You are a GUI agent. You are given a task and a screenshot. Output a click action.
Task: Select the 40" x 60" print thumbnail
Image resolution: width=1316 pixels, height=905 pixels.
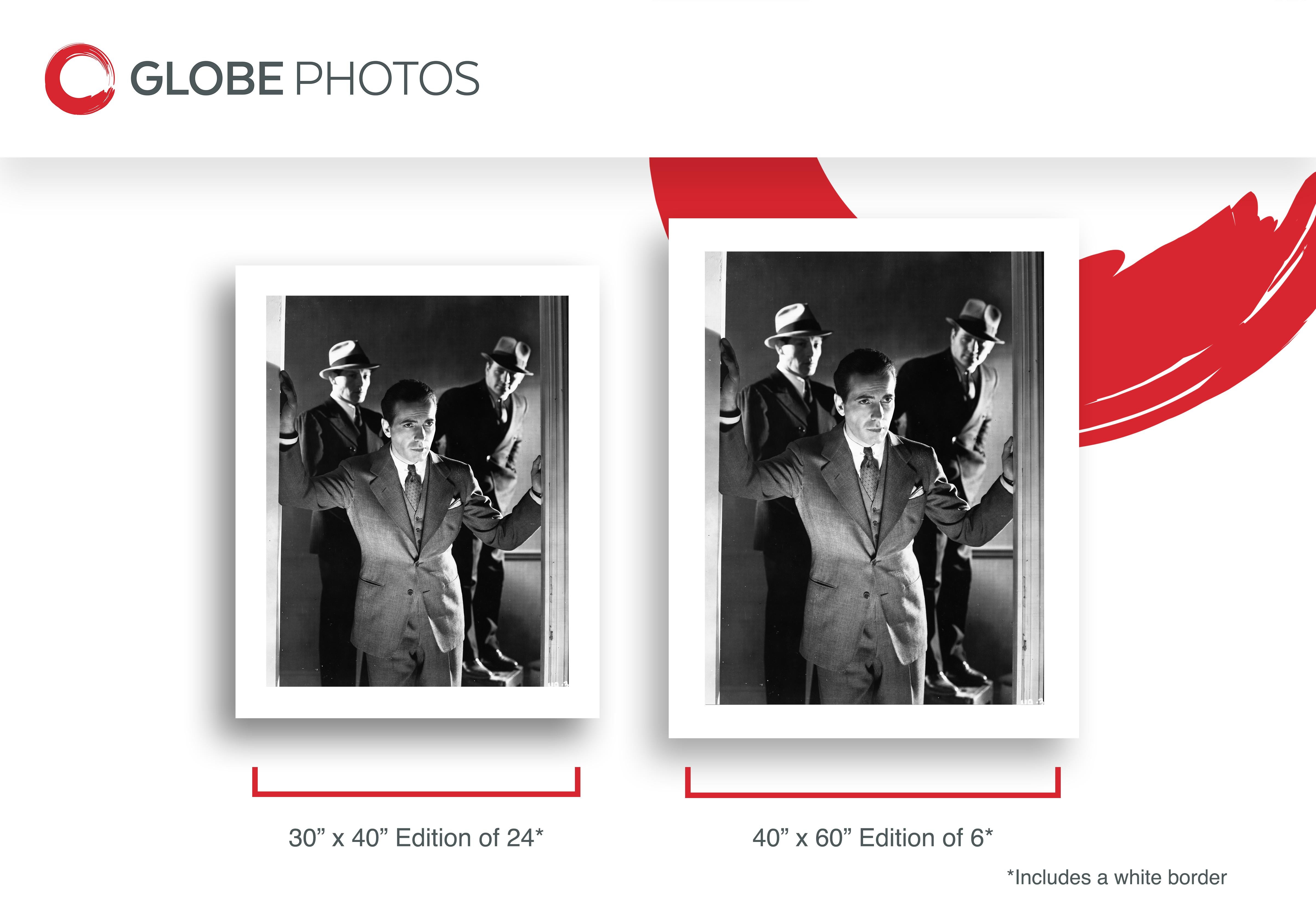pos(873,478)
